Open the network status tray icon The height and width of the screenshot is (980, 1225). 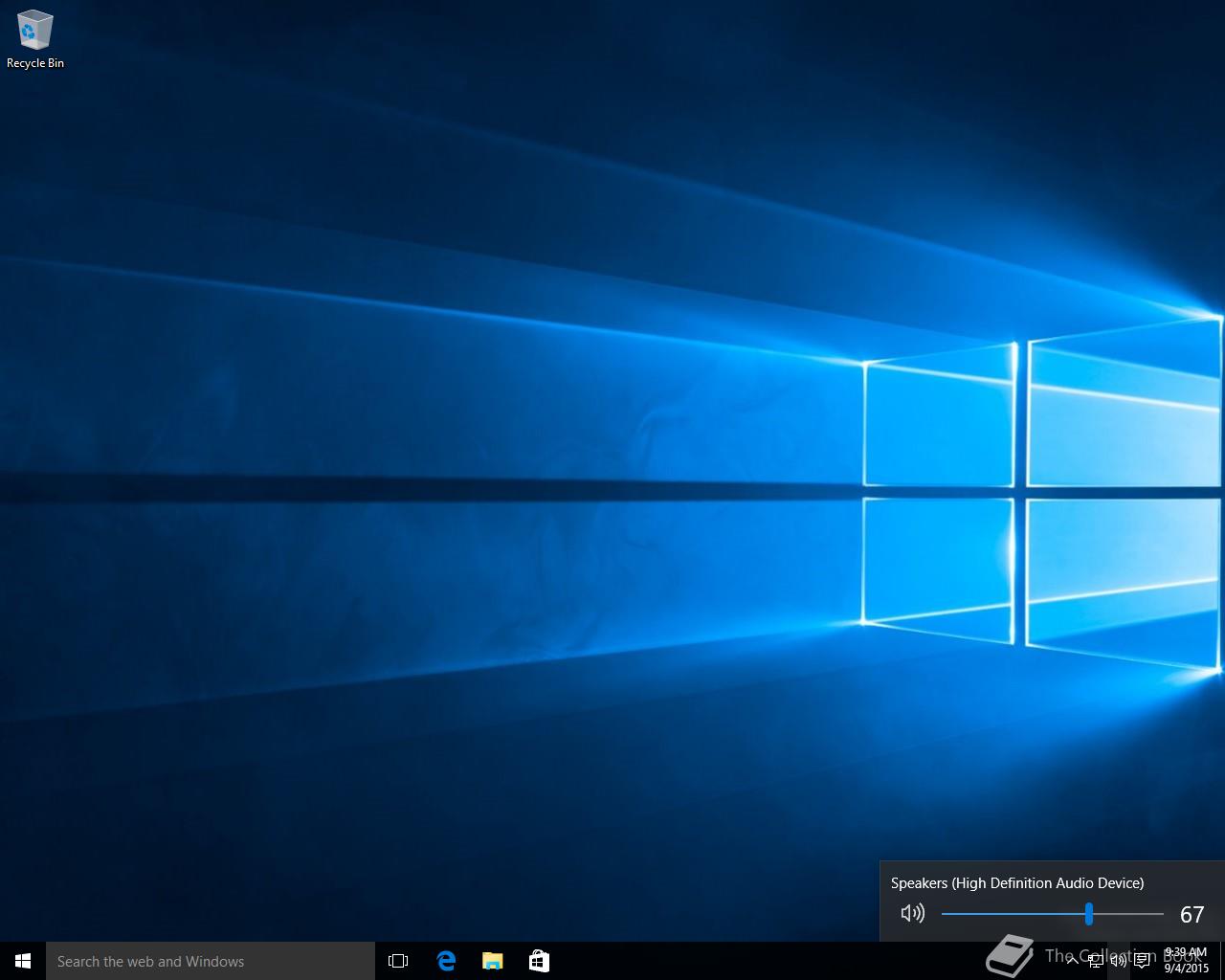click(1096, 961)
